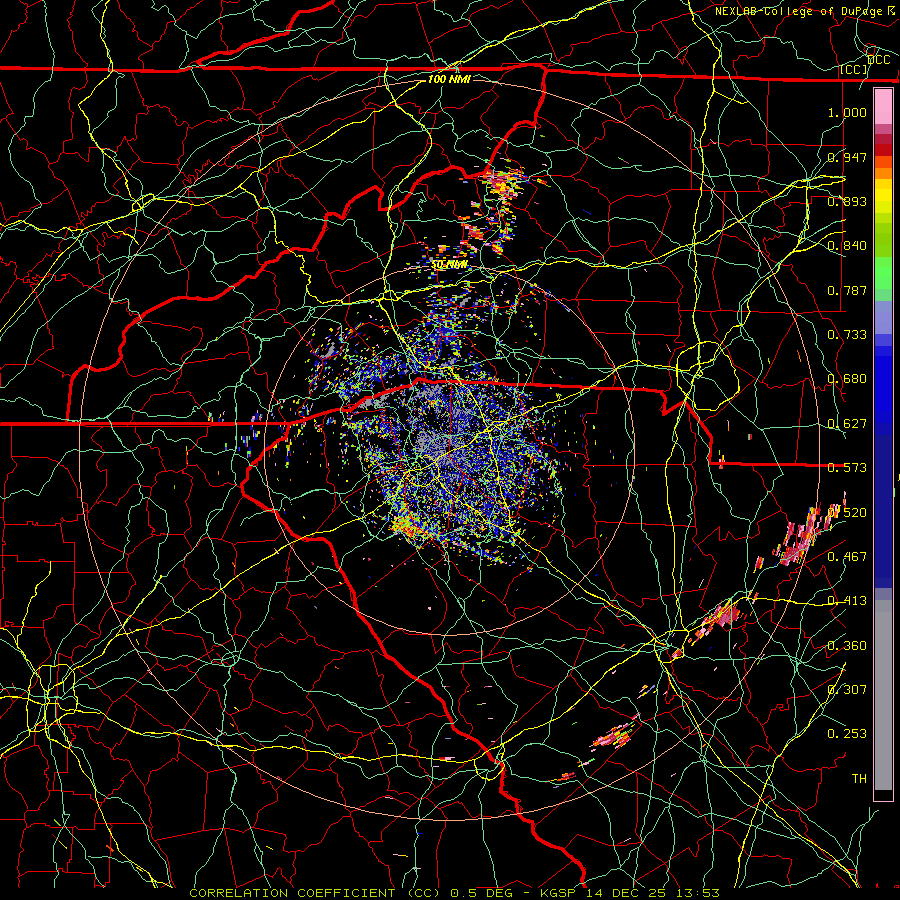The image size is (900, 900).
Task: Pick the bright green segment of color bar
Action: pyautogui.click(x=883, y=273)
